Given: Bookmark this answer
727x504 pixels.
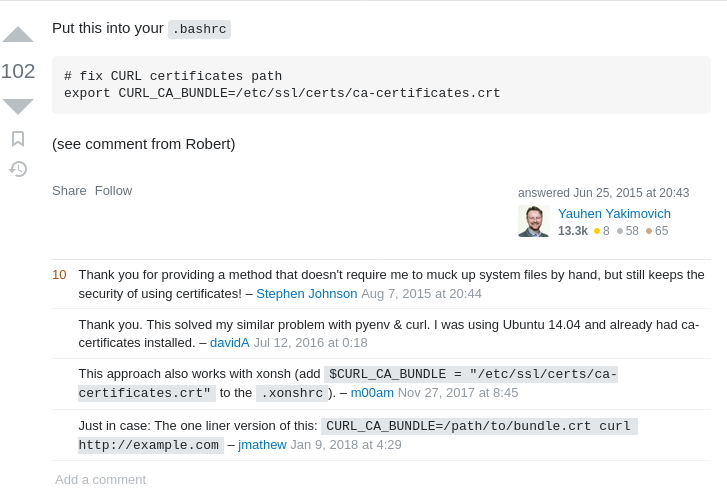Looking at the screenshot, I should (x=18, y=138).
